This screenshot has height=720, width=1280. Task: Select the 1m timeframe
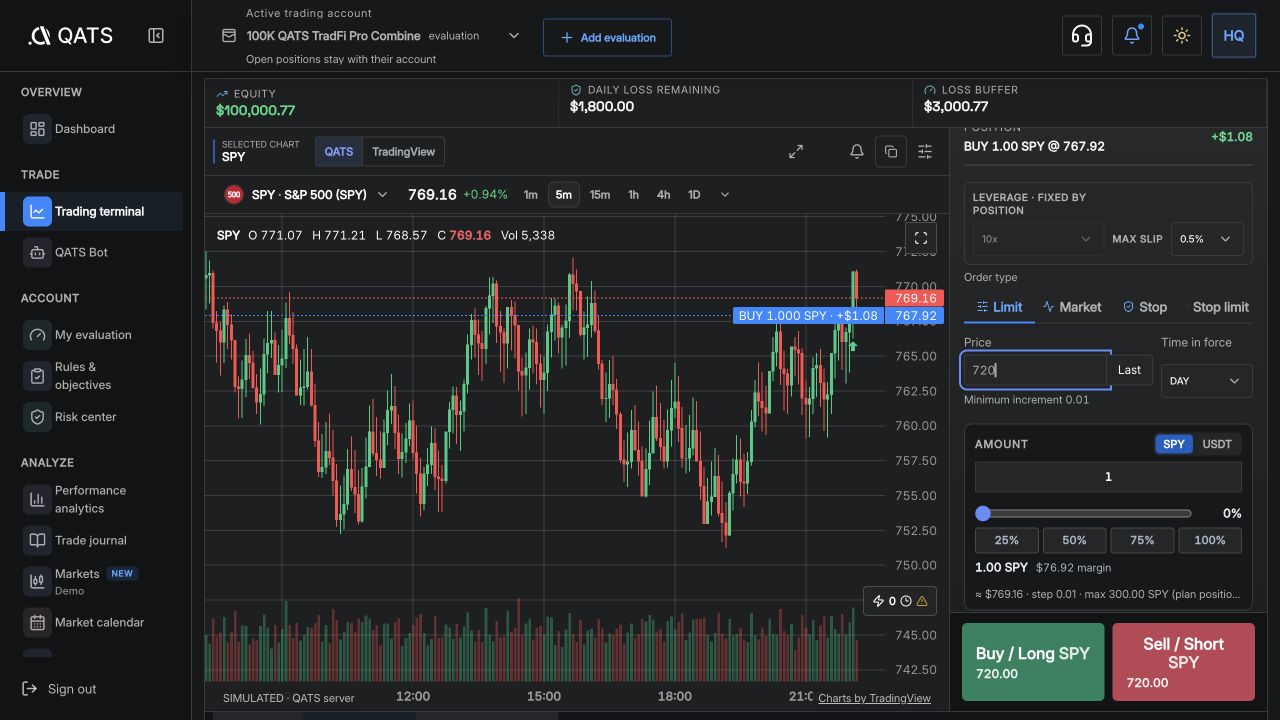click(531, 195)
